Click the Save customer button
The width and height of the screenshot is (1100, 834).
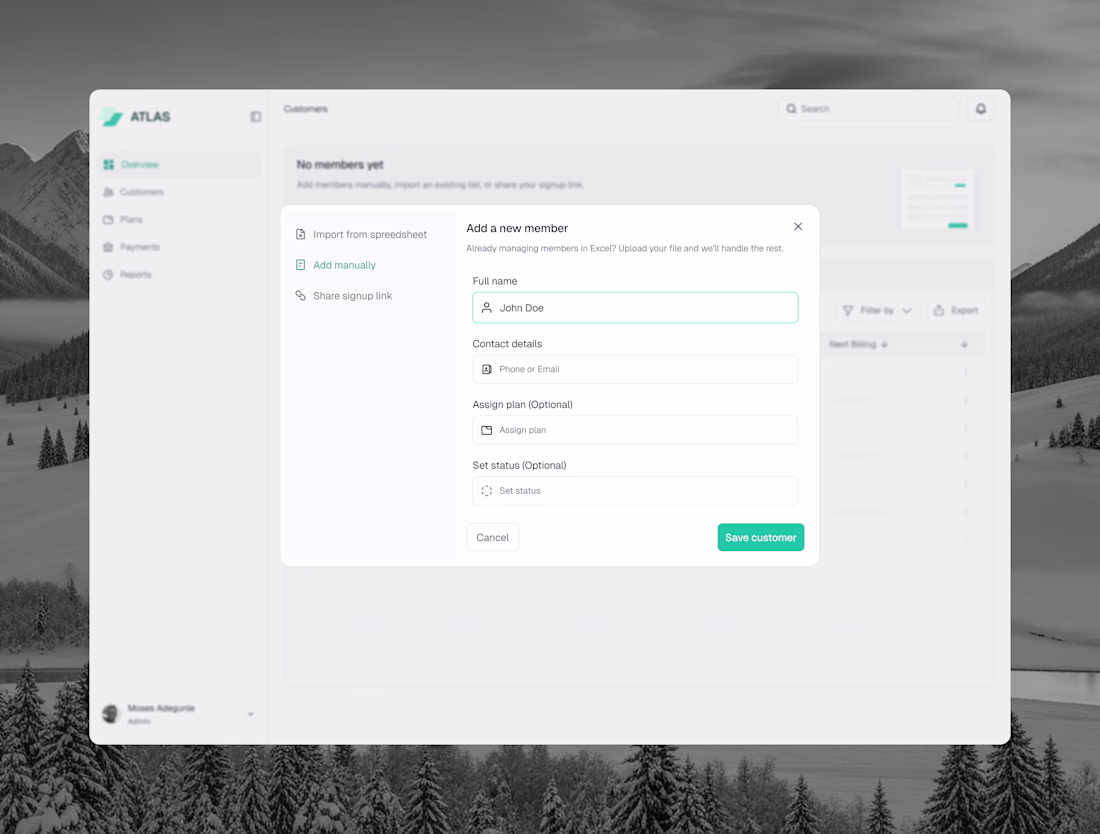tap(760, 537)
